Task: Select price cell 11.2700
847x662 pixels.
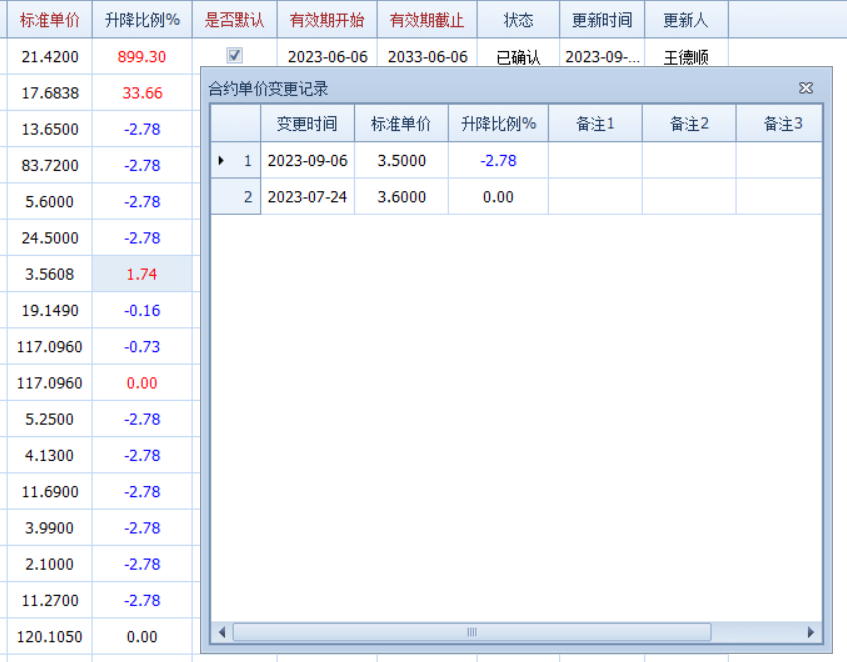Action: pyautogui.click(x=49, y=600)
